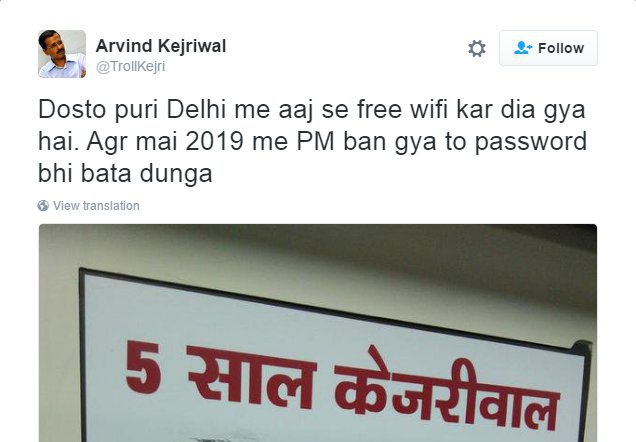
Task: Expand the attached tweet photo
Action: 318,333
